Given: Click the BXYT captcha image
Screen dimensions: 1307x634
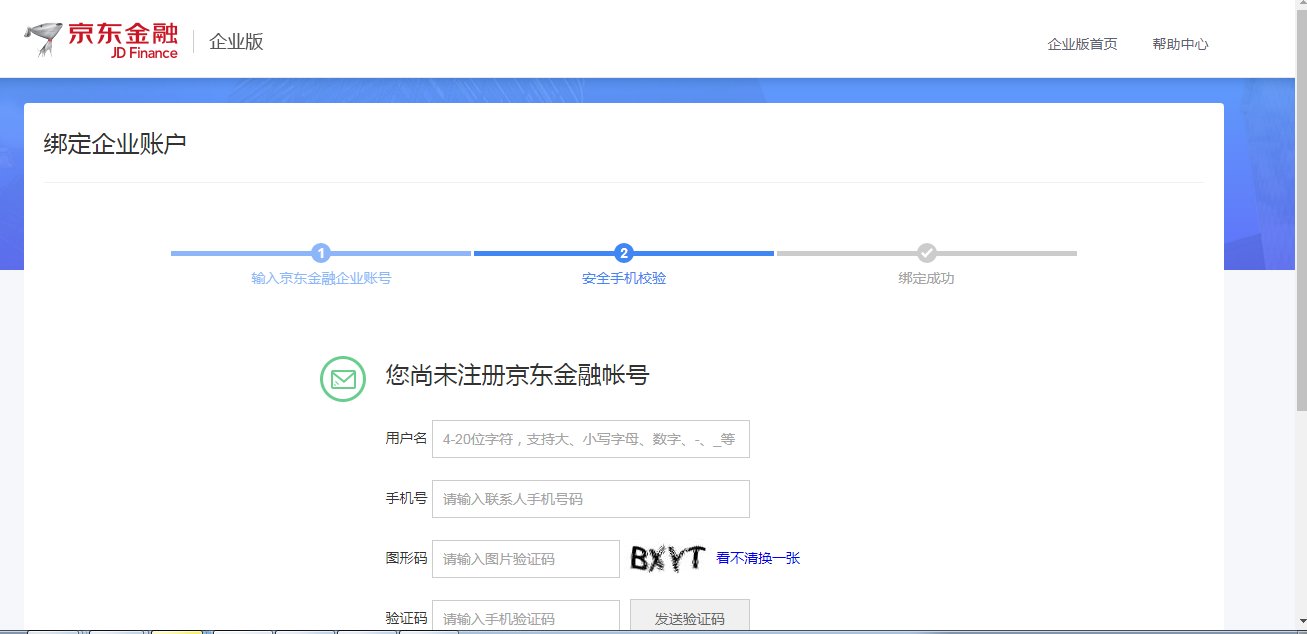Looking at the screenshot, I should (665, 558).
